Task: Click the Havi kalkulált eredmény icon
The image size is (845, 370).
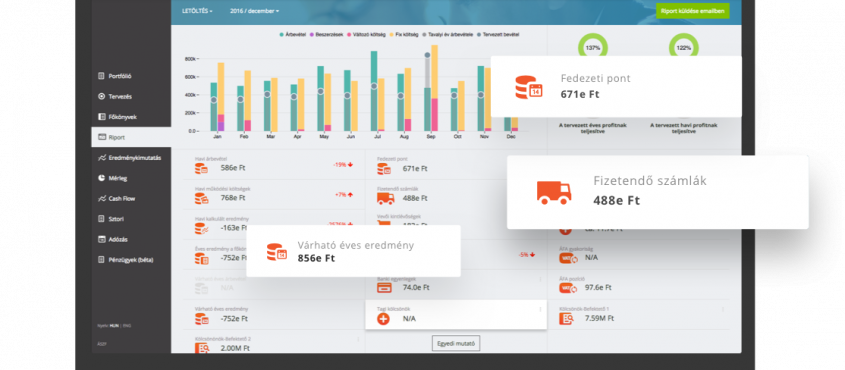Action: pos(202,229)
